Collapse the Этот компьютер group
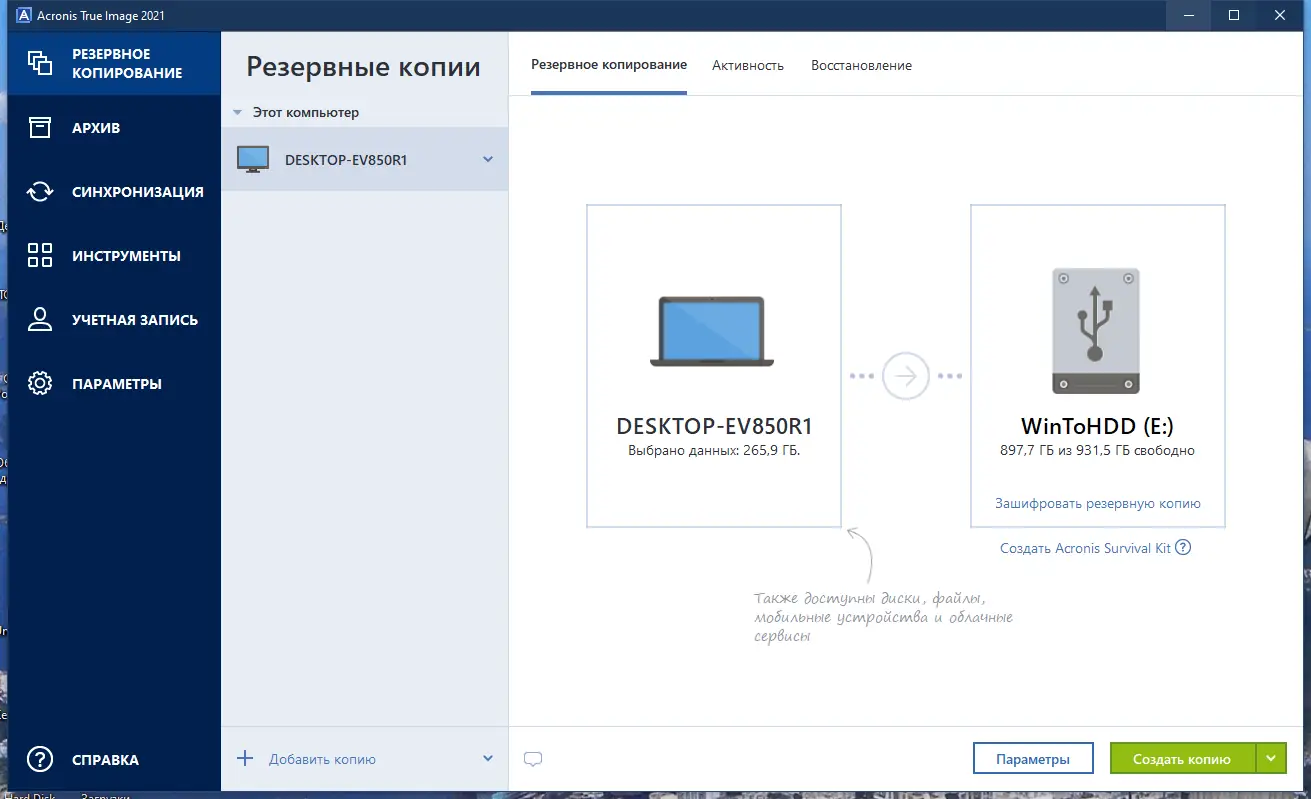 click(x=237, y=112)
